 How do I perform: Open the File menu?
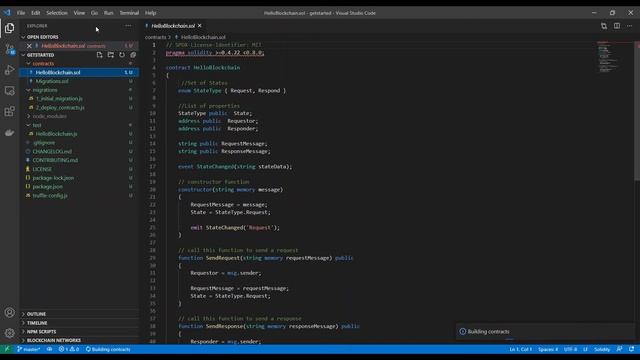[21, 13]
